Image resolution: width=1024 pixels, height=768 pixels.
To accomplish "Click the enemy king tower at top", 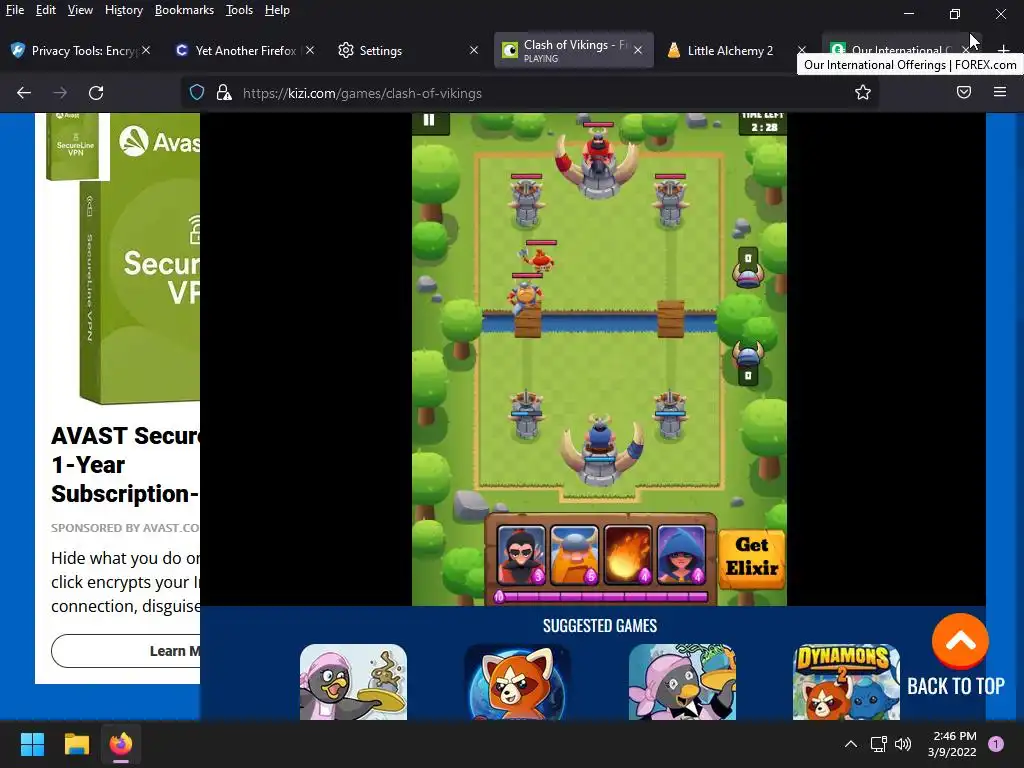I will pyautogui.click(x=598, y=163).
